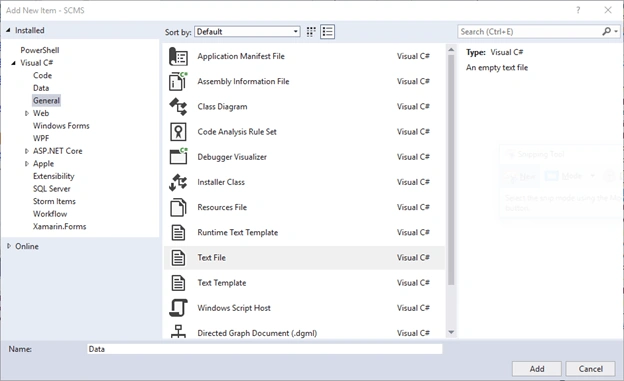Select the PowerShell category
The width and height of the screenshot is (624, 381).
pyautogui.click(x=40, y=50)
